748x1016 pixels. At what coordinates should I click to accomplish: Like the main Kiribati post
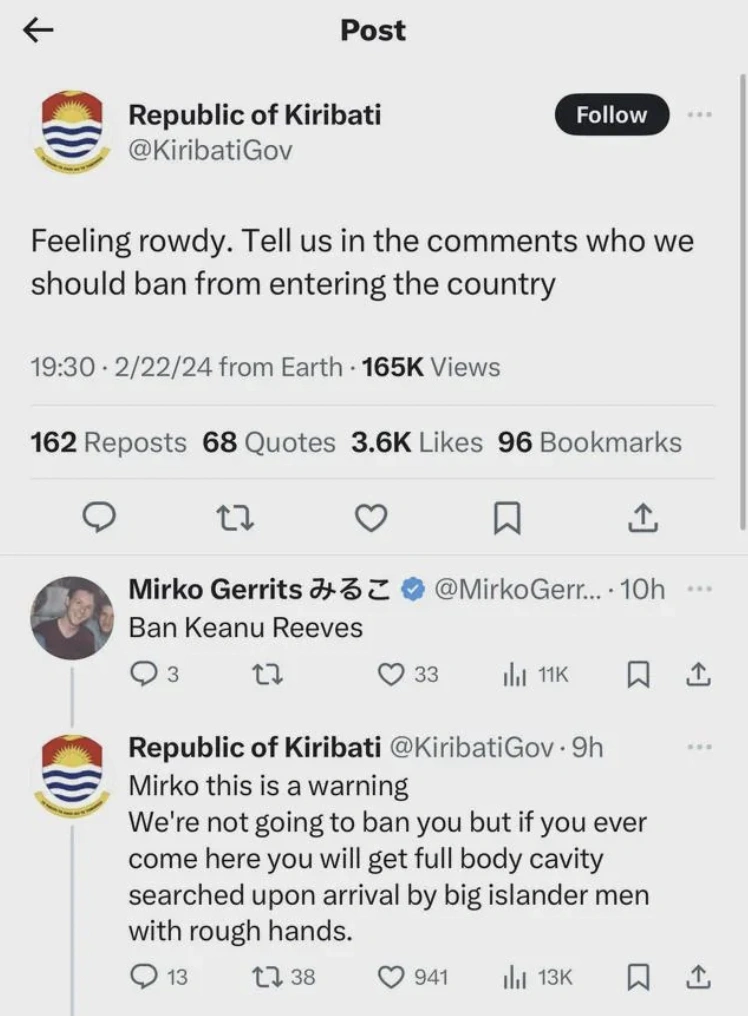[x=371, y=517]
